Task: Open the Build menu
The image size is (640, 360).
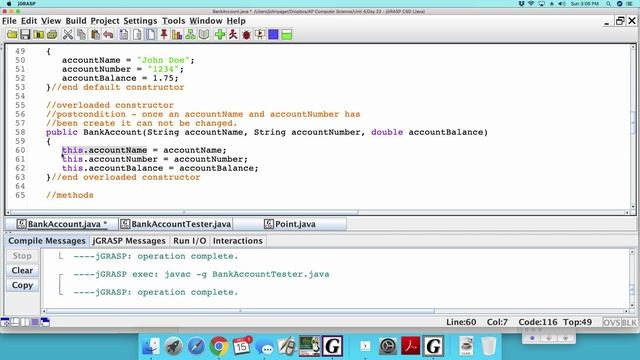Action: pyautogui.click(x=76, y=21)
